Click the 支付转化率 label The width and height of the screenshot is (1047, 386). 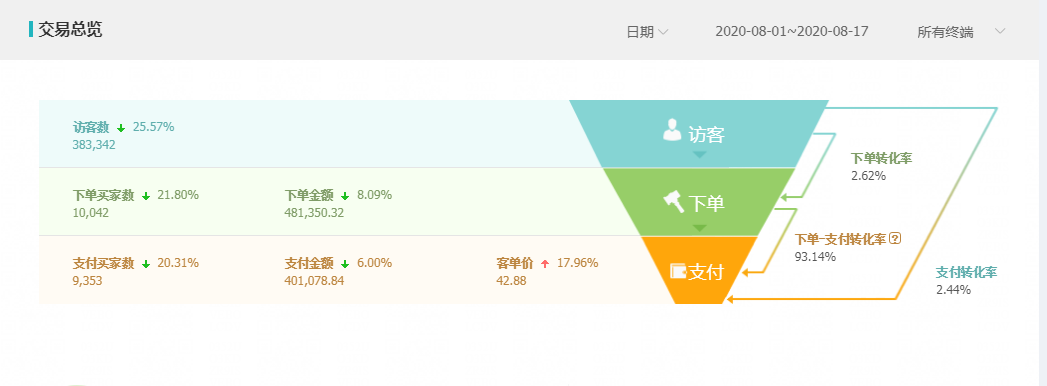click(966, 272)
